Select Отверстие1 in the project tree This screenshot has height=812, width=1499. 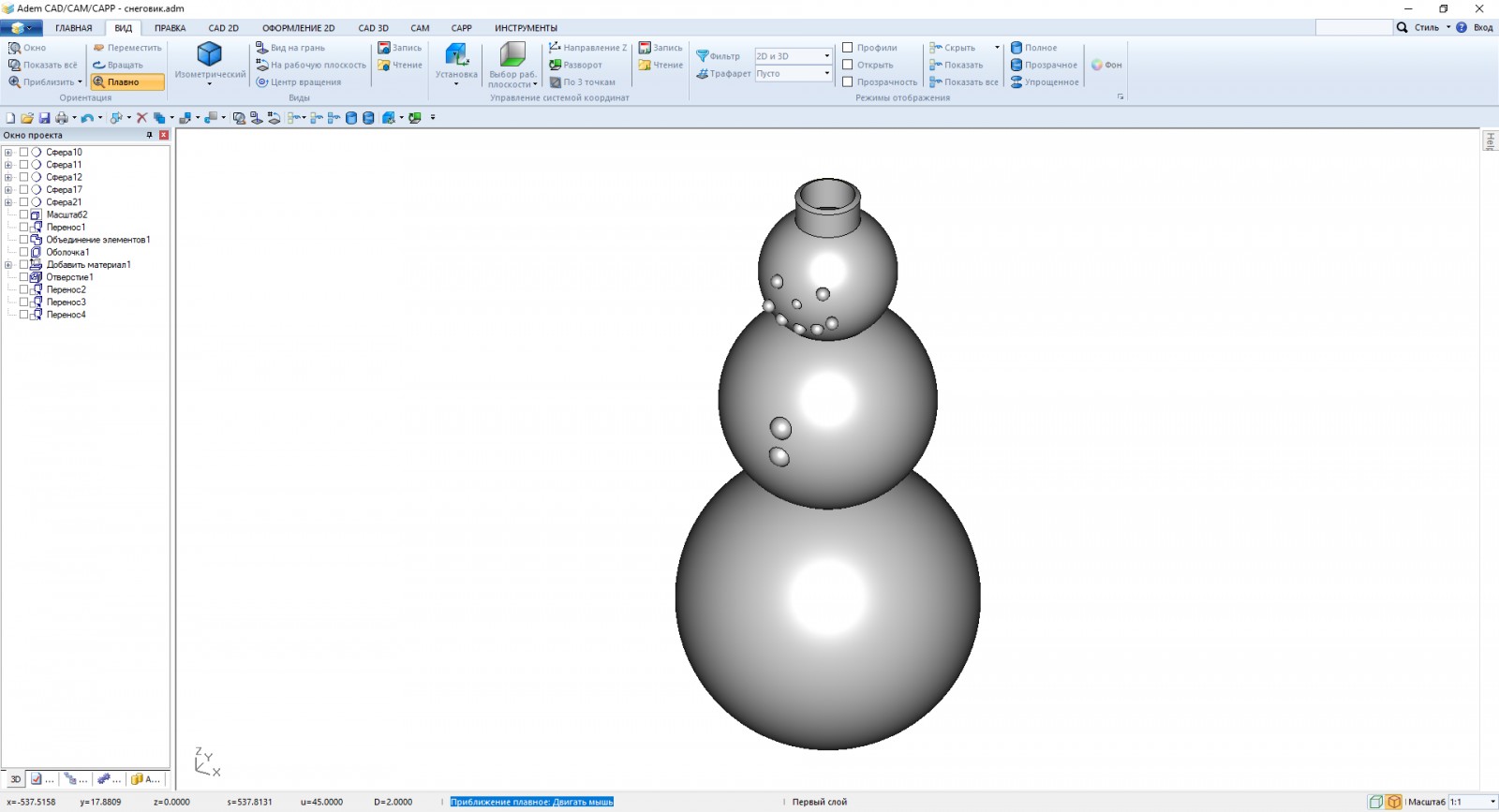click(69, 277)
